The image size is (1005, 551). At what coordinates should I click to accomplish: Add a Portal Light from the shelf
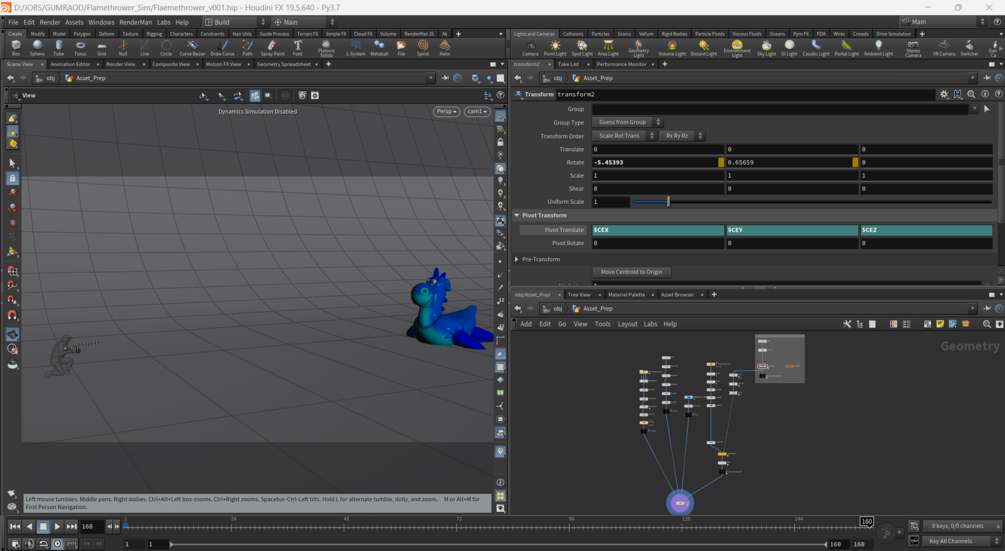point(847,48)
